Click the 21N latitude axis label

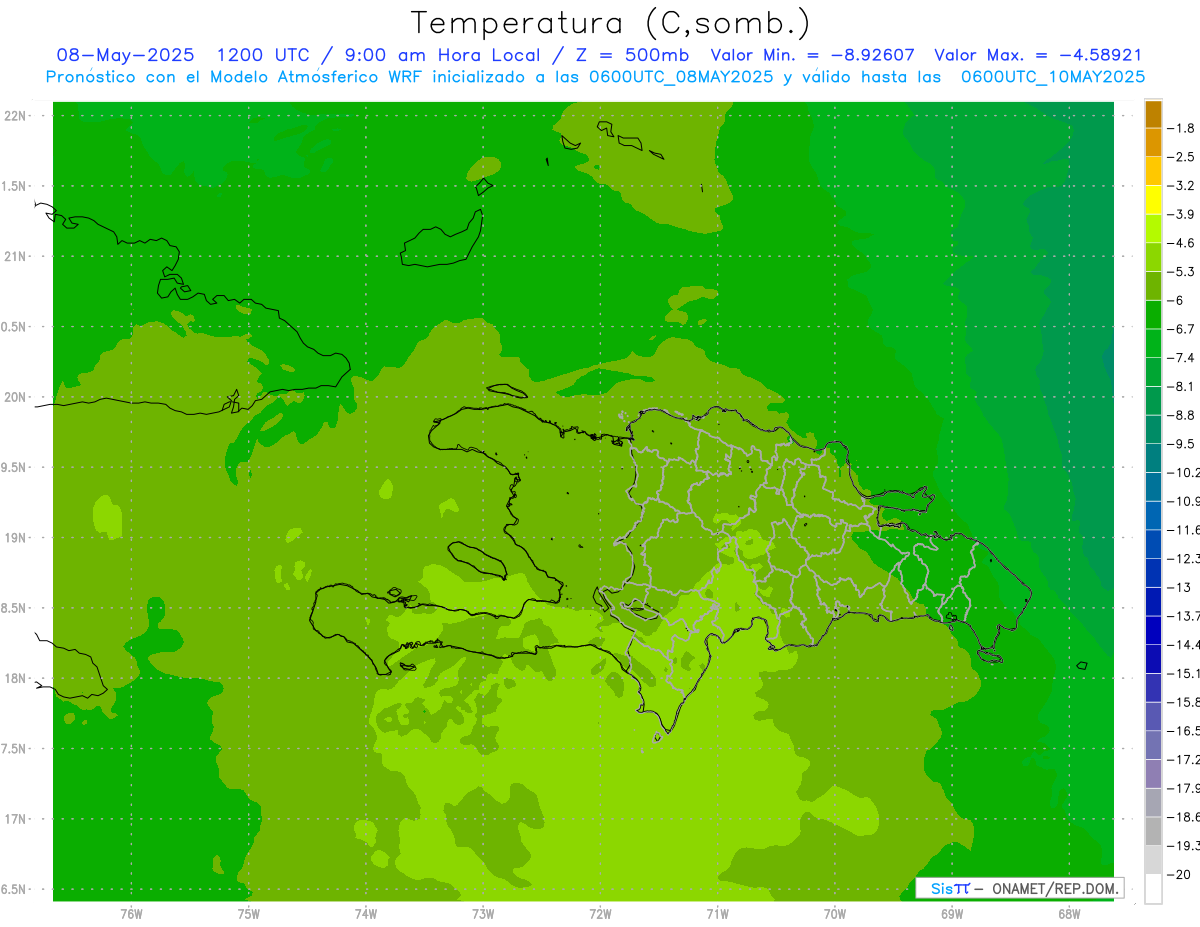coord(16,256)
